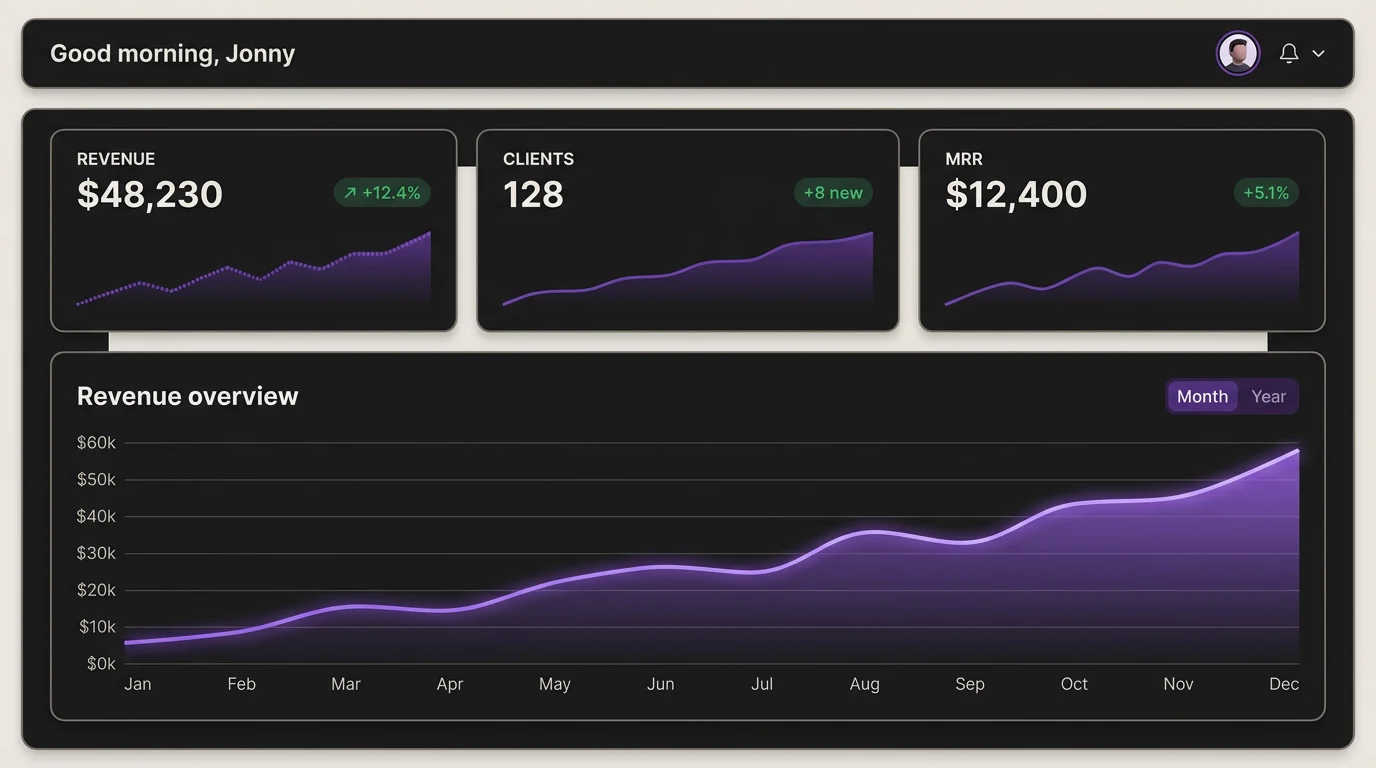The width and height of the screenshot is (1376, 768).
Task: Click the $20k axis label
Action: tap(96, 590)
